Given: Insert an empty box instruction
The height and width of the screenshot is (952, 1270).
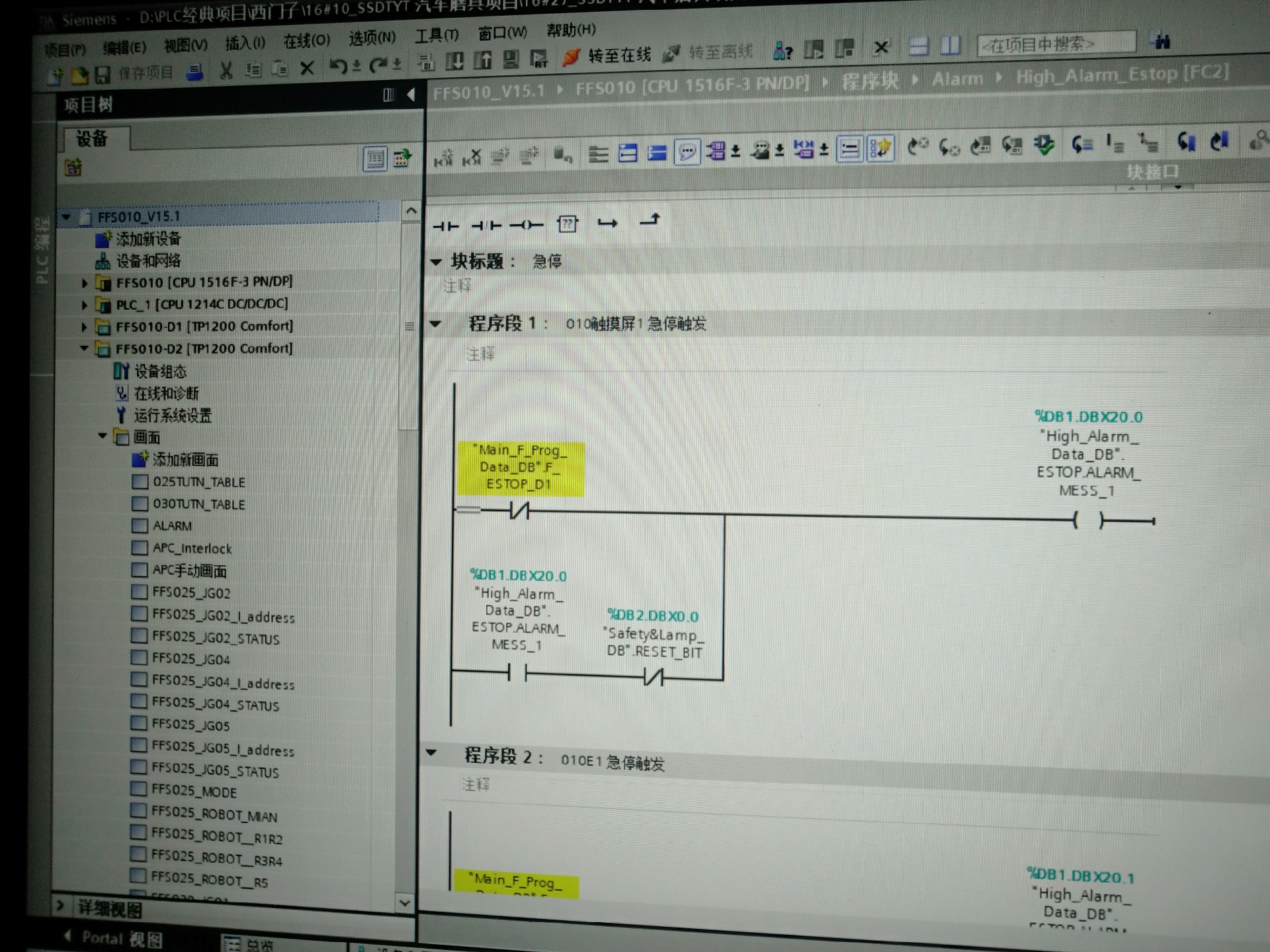Looking at the screenshot, I should pyautogui.click(x=567, y=225).
